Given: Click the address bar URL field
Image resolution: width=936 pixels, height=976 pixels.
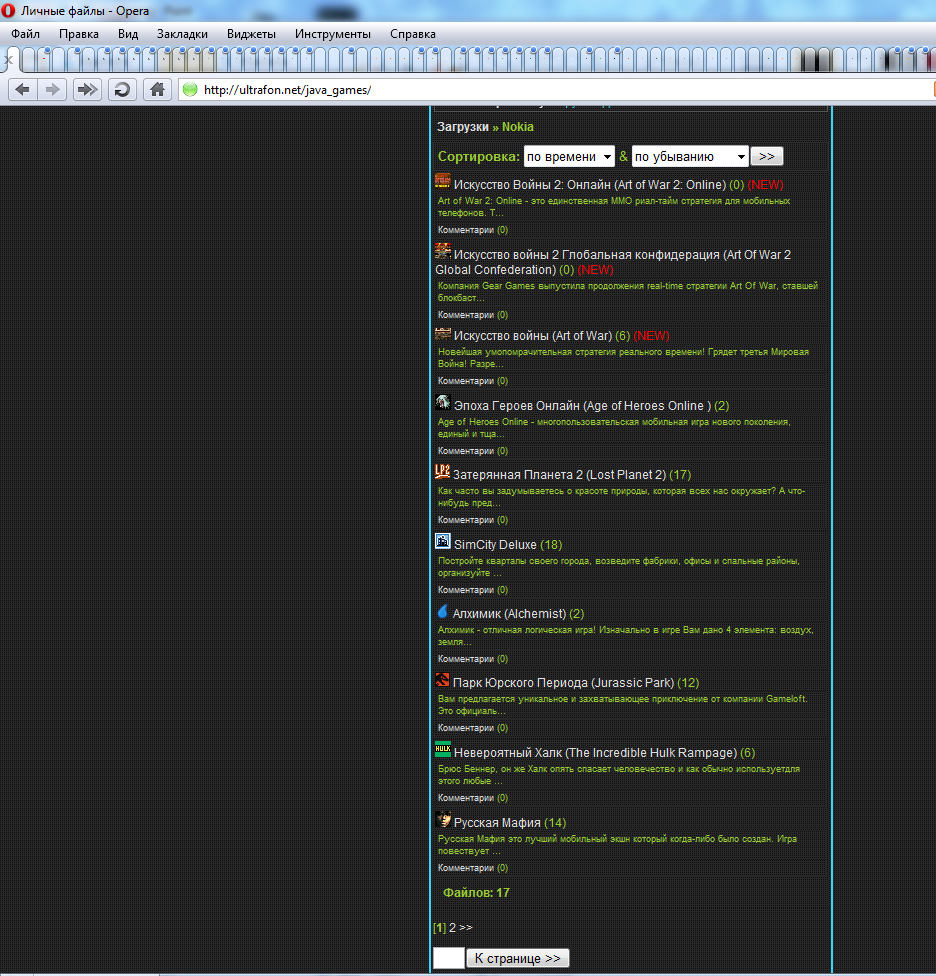Looking at the screenshot, I should tap(550, 90).
